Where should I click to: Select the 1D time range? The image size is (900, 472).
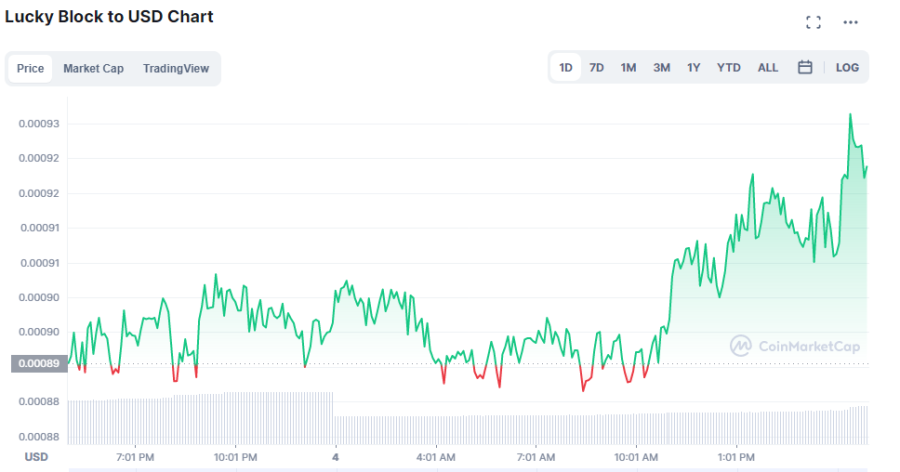coord(565,68)
